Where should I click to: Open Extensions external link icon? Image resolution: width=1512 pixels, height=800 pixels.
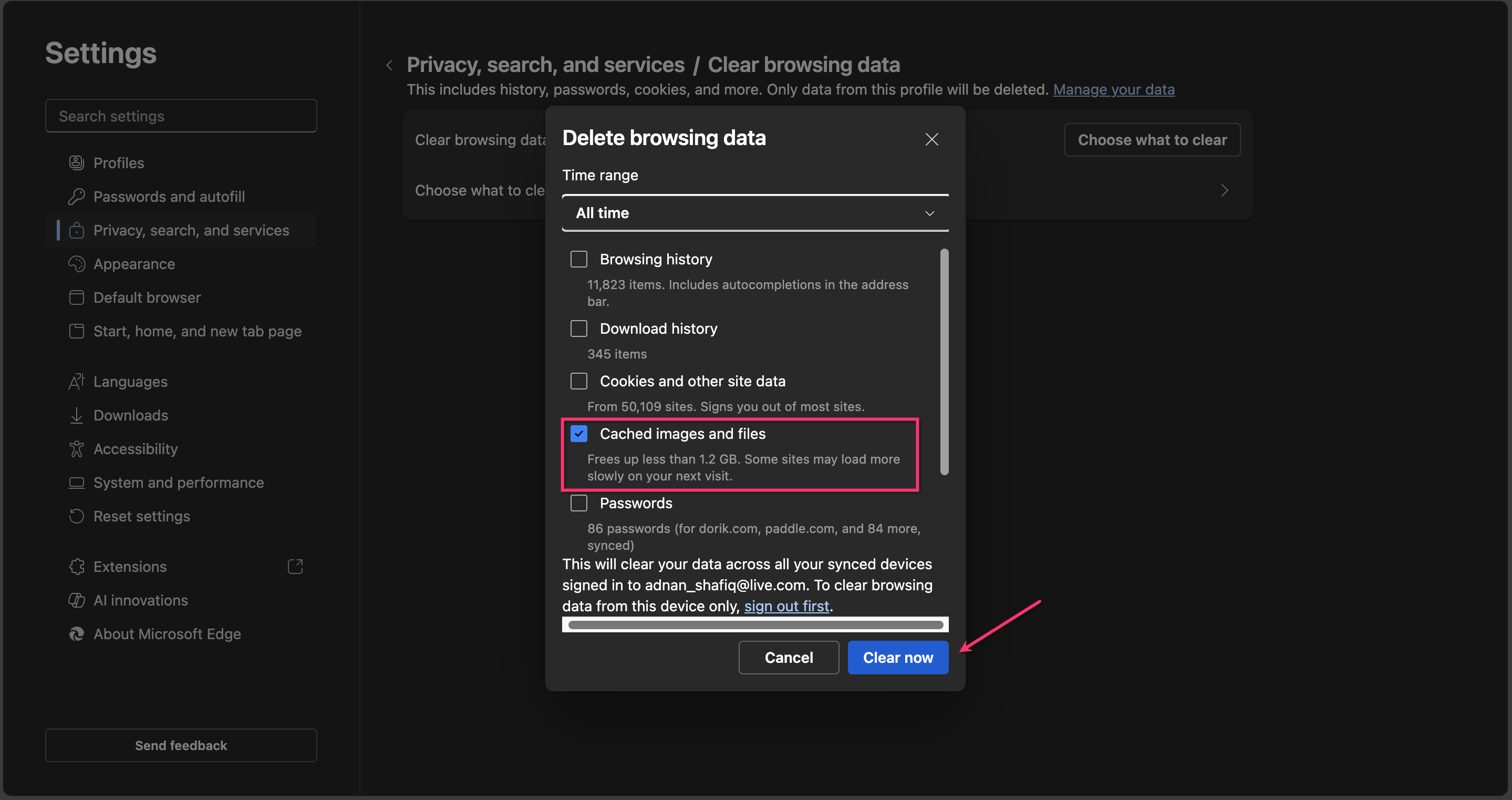pyautogui.click(x=295, y=566)
